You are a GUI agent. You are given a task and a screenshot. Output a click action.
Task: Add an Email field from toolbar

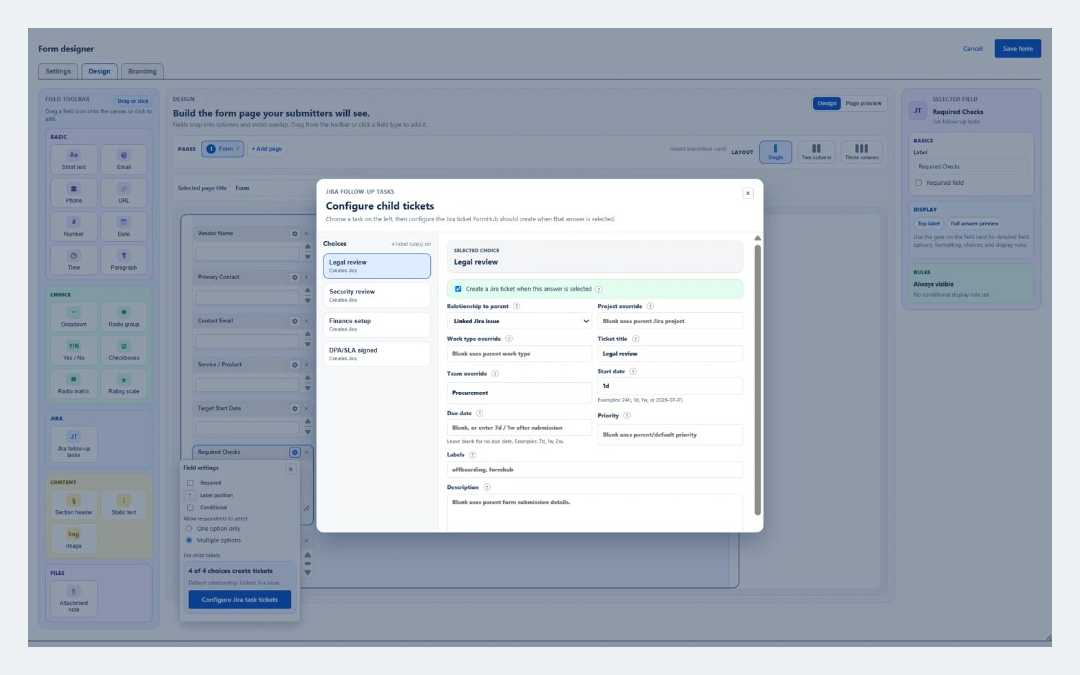123,159
